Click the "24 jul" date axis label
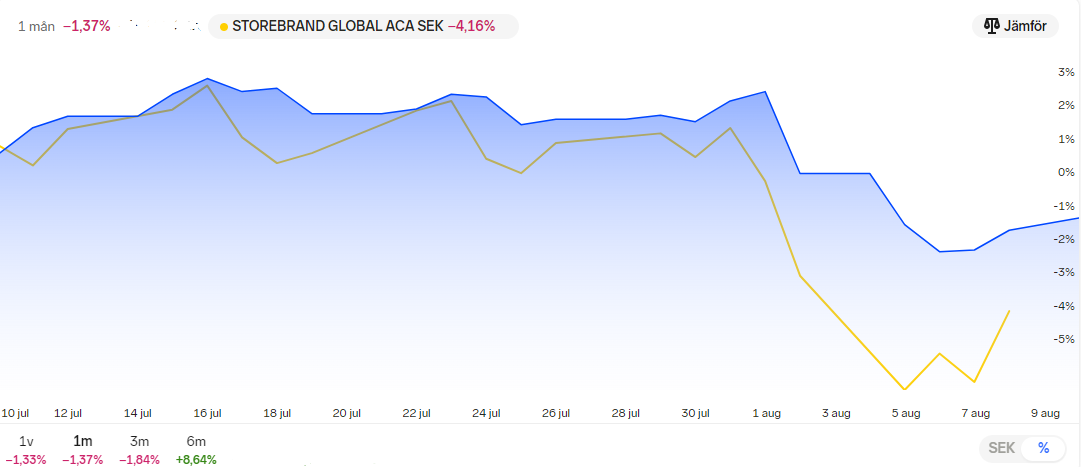This screenshot has height=467, width=1081. [486, 412]
